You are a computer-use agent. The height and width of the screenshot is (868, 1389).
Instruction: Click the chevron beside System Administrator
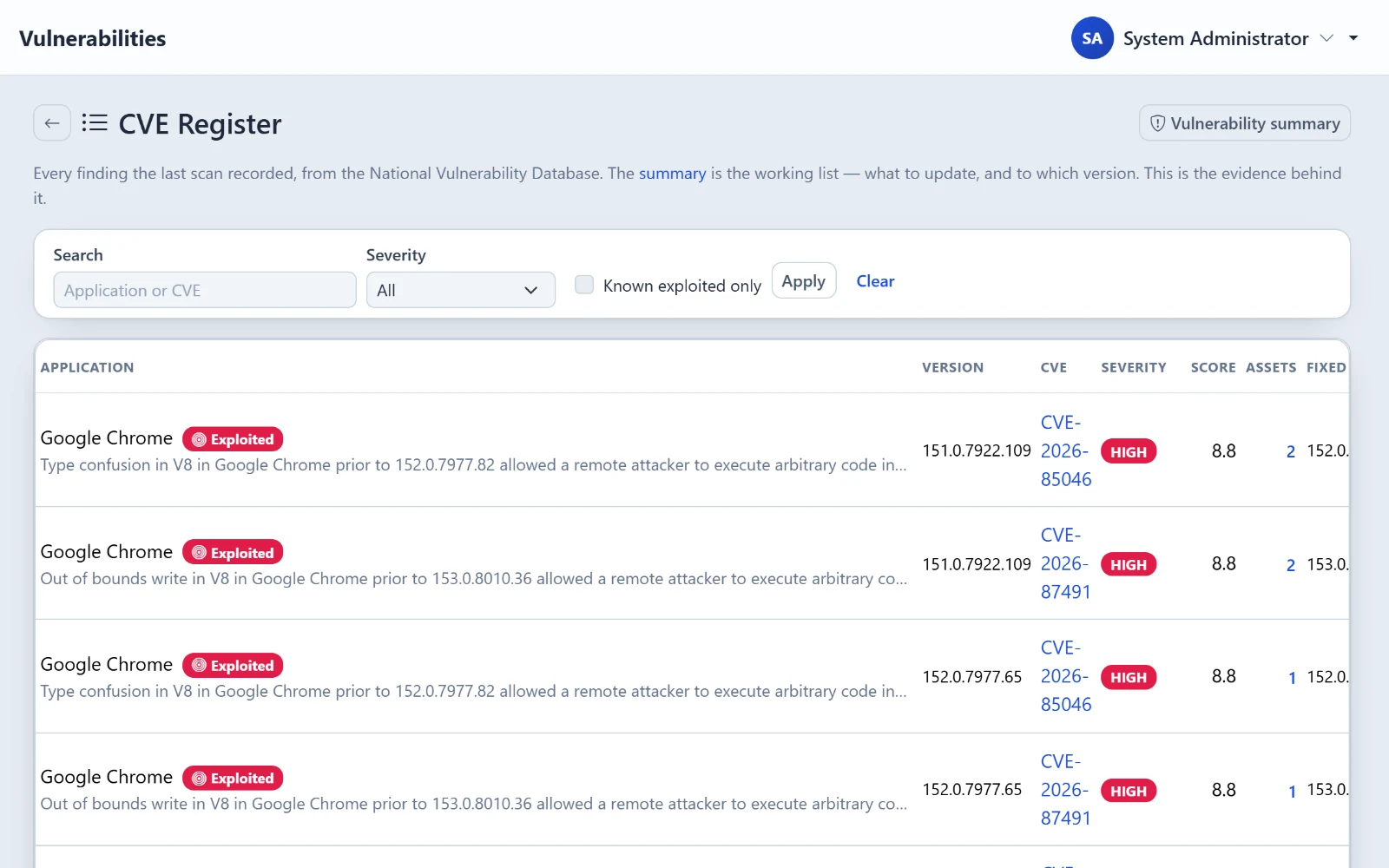click(1326, 38)
